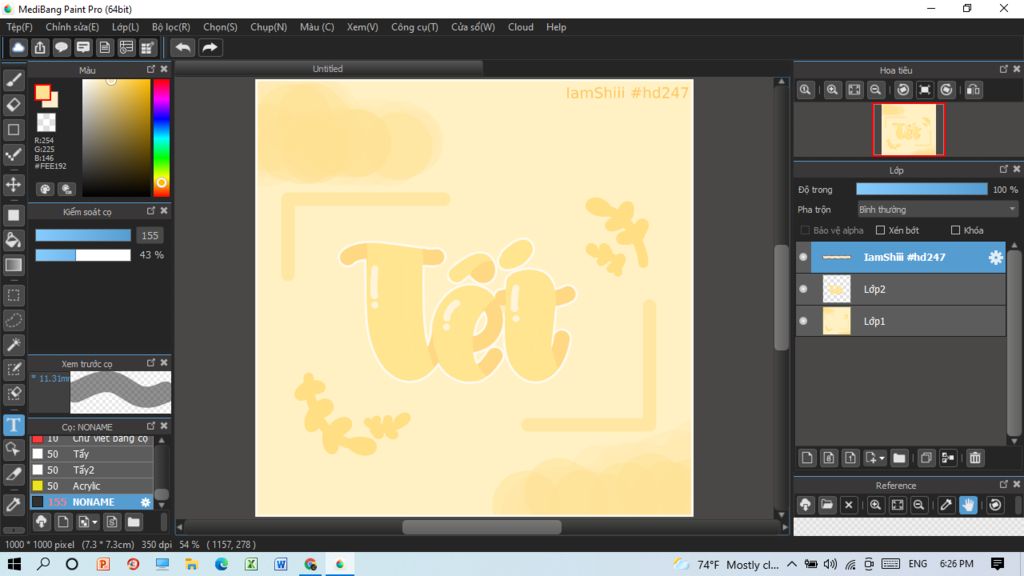This screenshot has width=1024, height=576.
Task: Select the Shape fill tool
Action: 14,215
